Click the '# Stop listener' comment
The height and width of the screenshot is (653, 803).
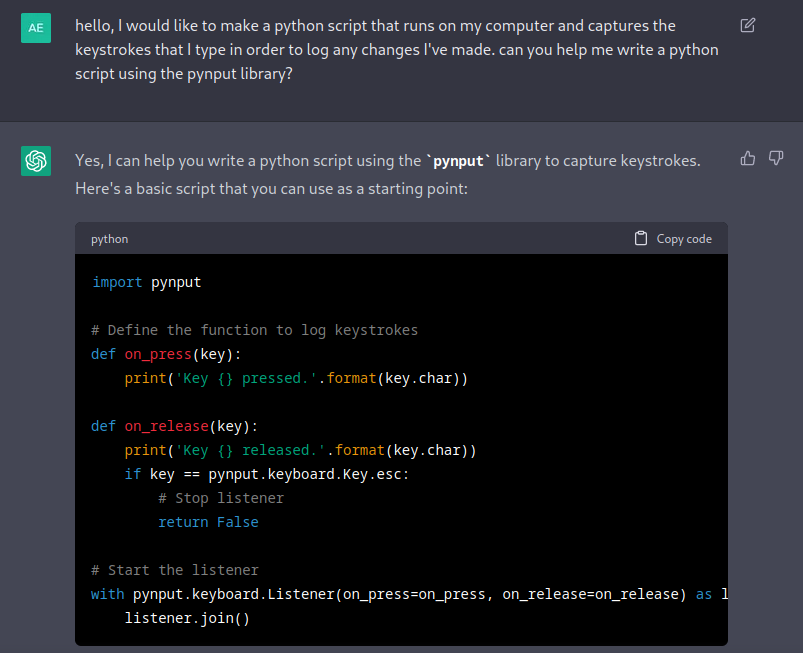click(220, 498)
